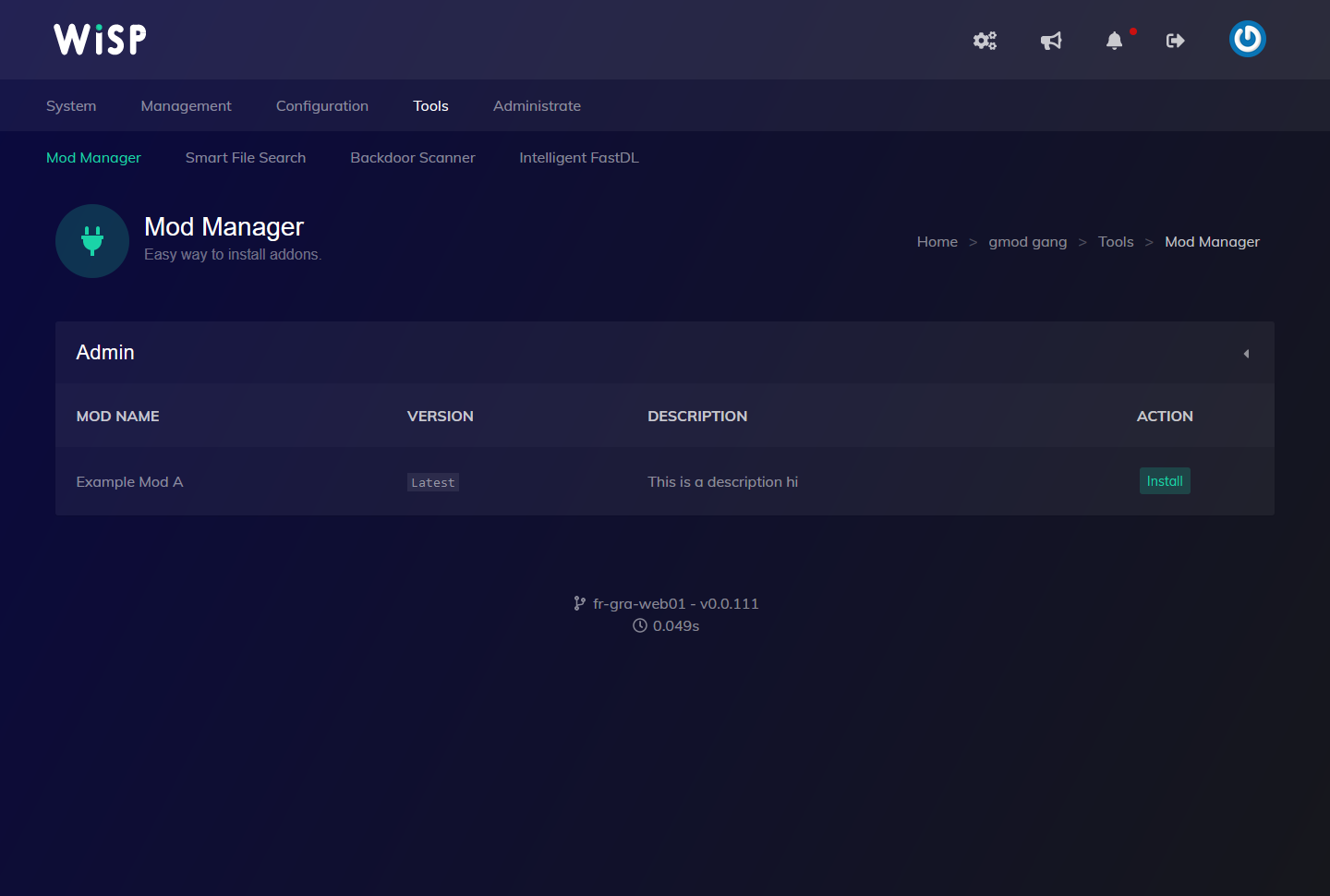Click the WISP logo

(100, 39)
